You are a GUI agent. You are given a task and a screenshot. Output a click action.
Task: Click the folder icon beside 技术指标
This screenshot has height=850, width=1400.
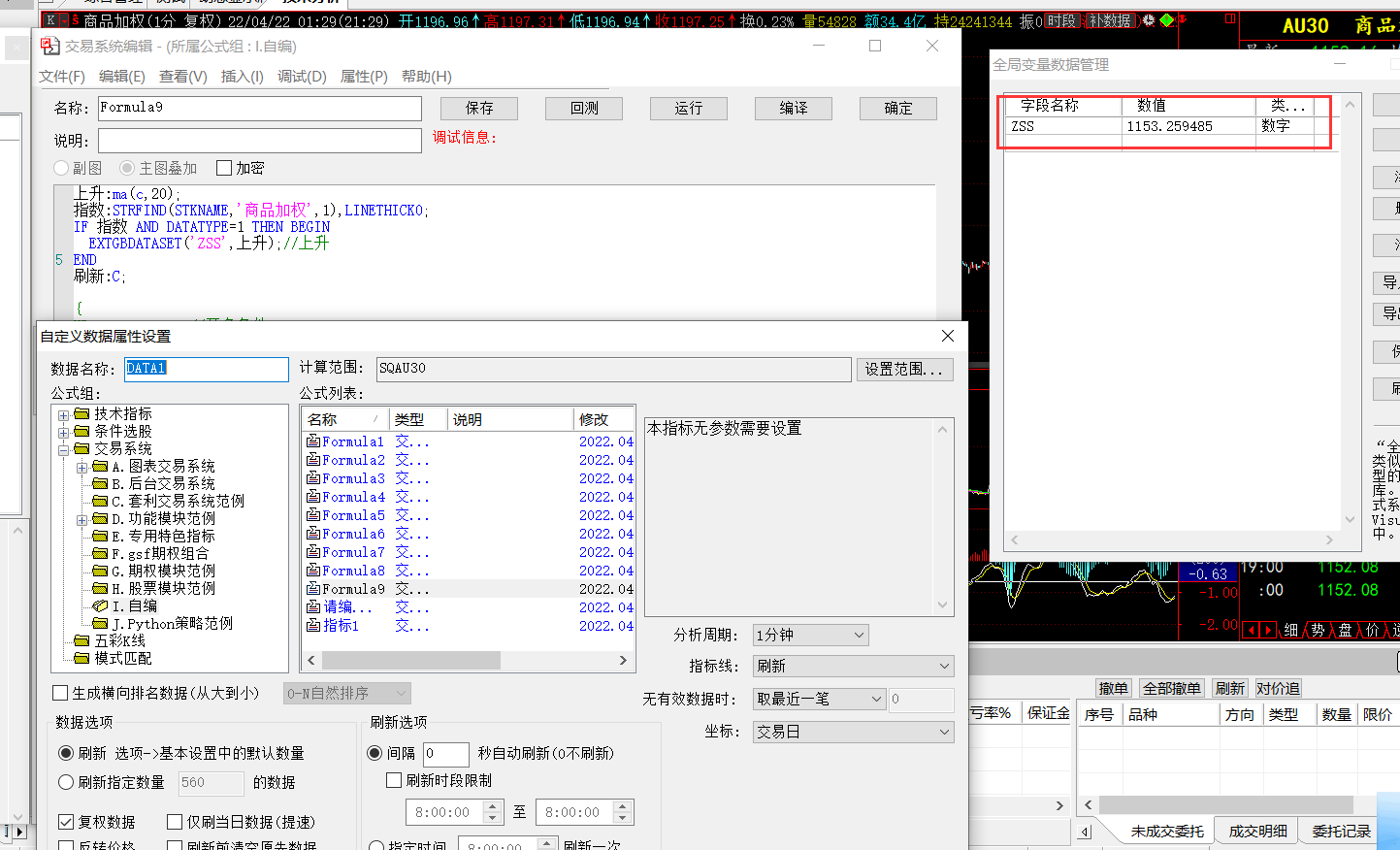tap(81, 414)
